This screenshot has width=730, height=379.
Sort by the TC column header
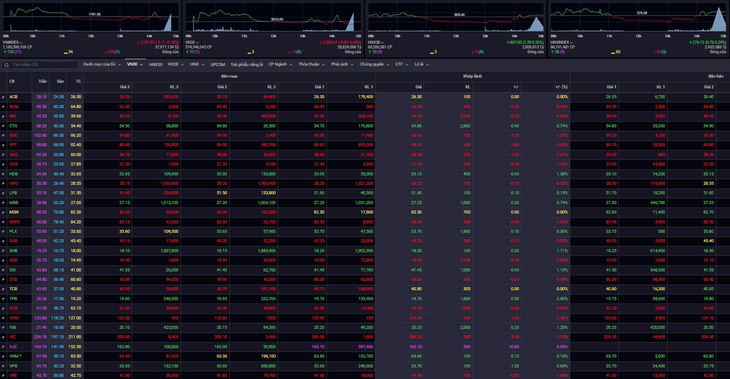click(78, 81)
